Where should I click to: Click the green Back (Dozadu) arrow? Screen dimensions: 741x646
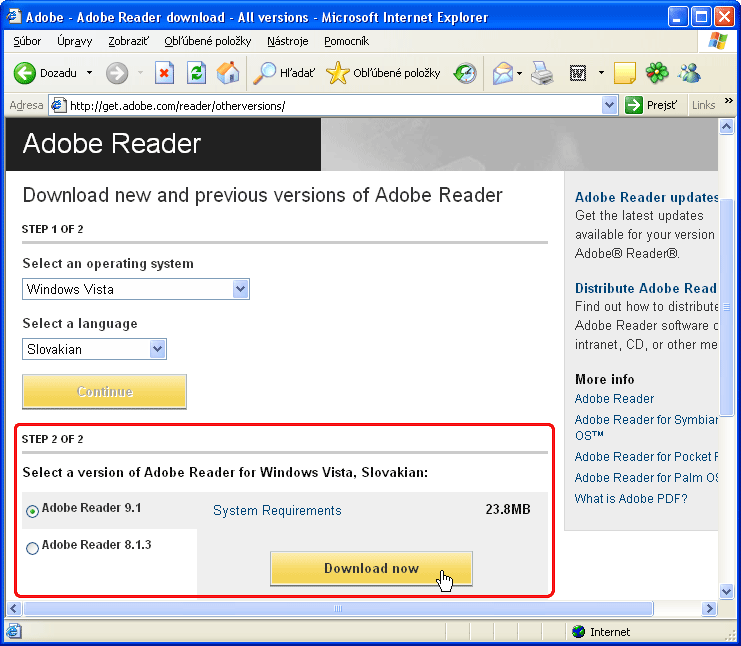coord(25,73)
